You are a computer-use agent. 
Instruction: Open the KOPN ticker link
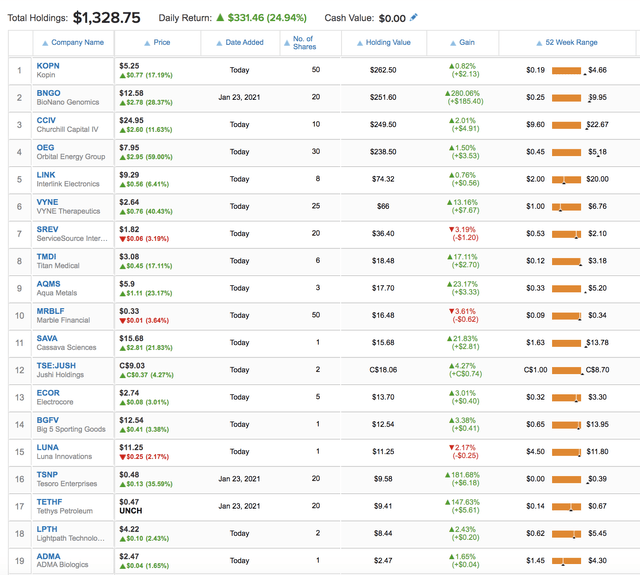point(48,66)
